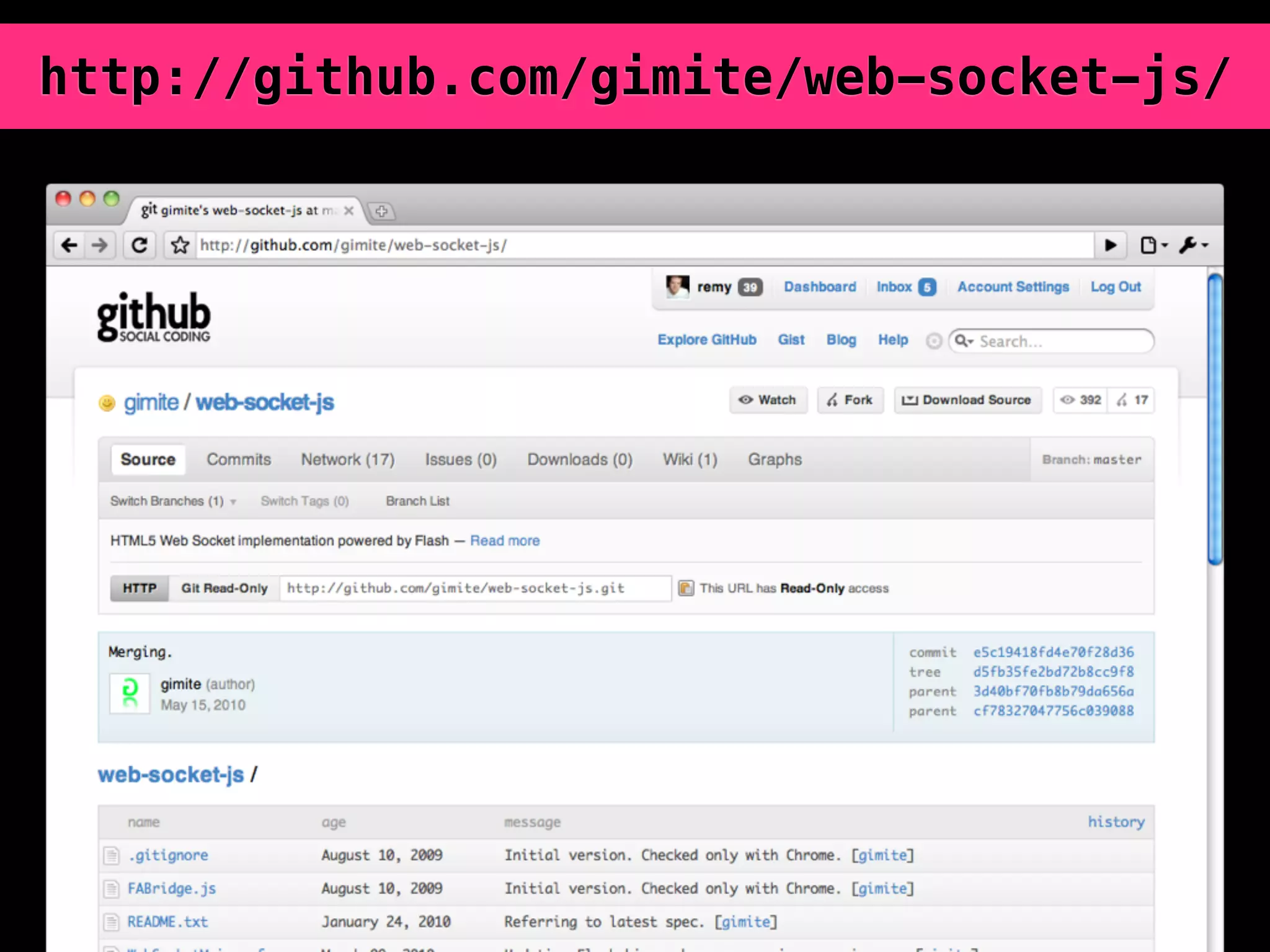Click the browser back arrow
This screenshot has width=1270, height=952.
click(69, 245)
